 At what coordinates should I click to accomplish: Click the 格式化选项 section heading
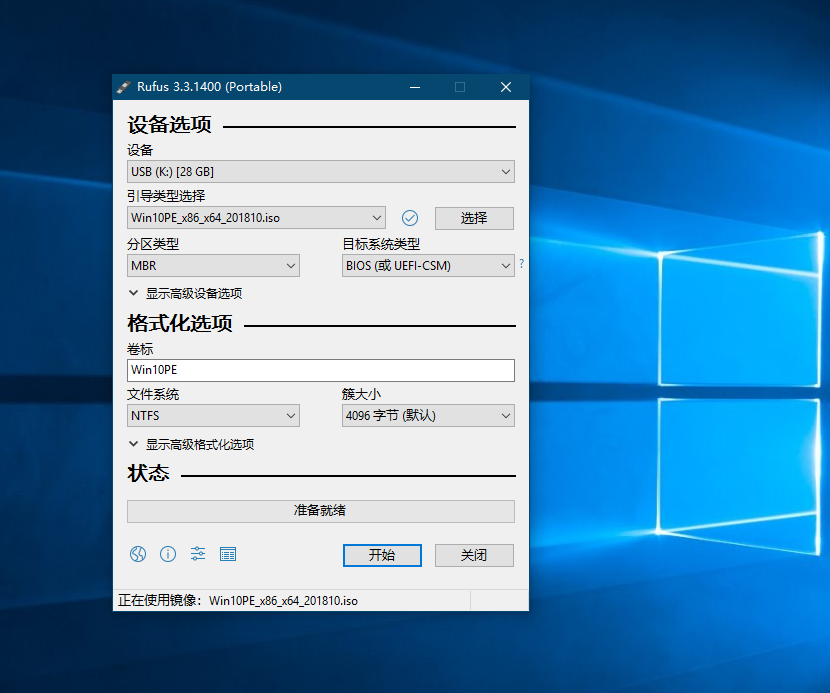[180, 323]
